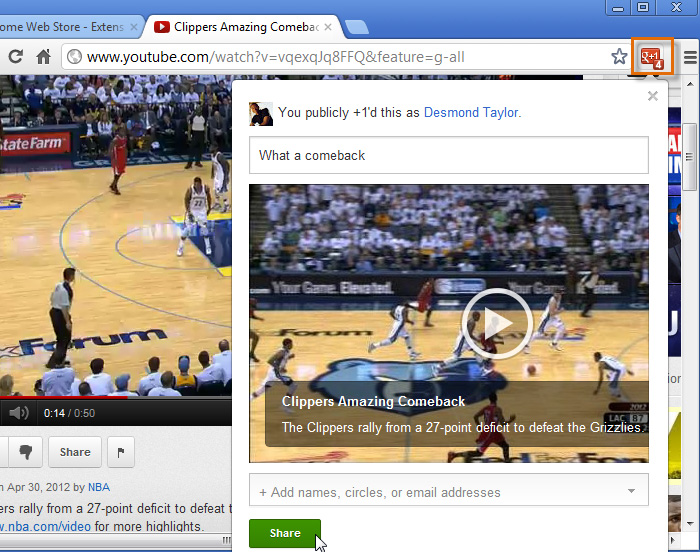The width and height of the screenshot is (700, 552).
Task: Close the +1 share popup
Action: coord(653,96)
